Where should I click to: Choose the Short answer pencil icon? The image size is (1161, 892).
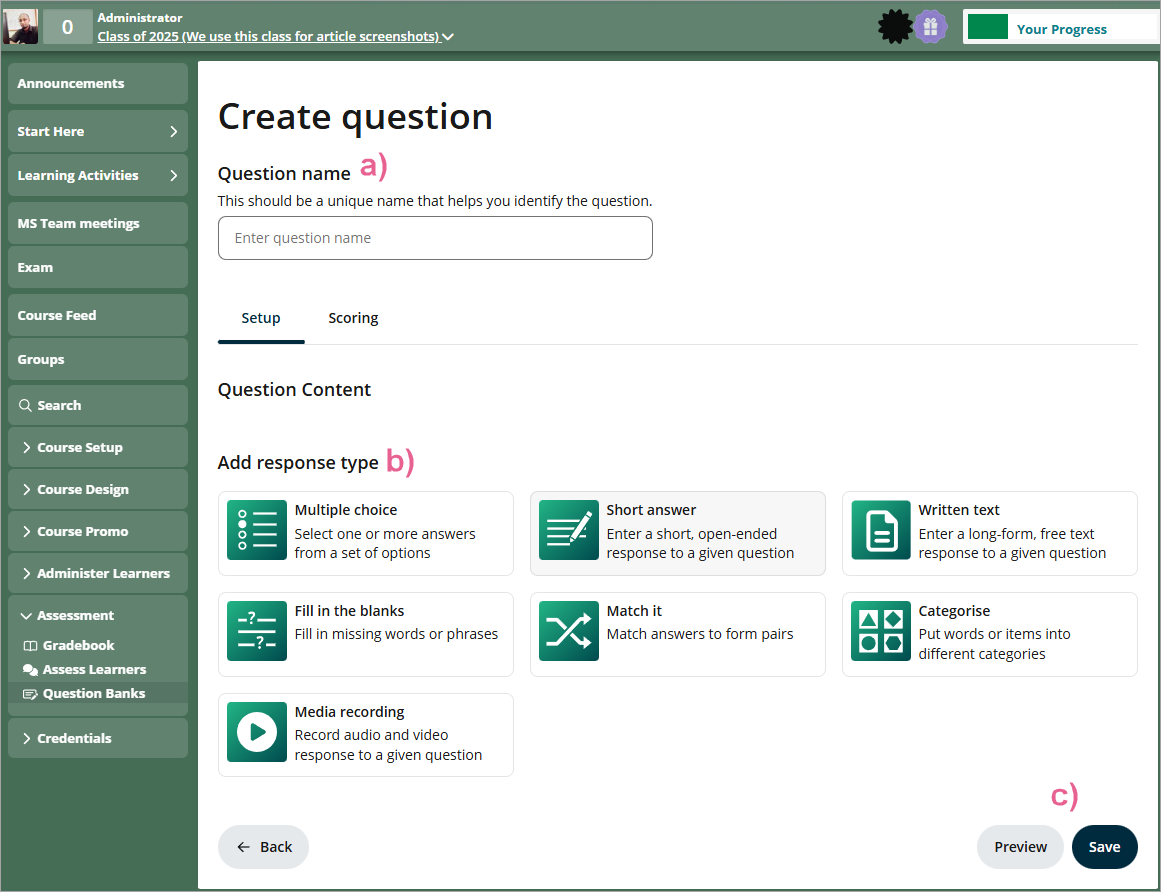pyautogui.click(x=569, y=530)
